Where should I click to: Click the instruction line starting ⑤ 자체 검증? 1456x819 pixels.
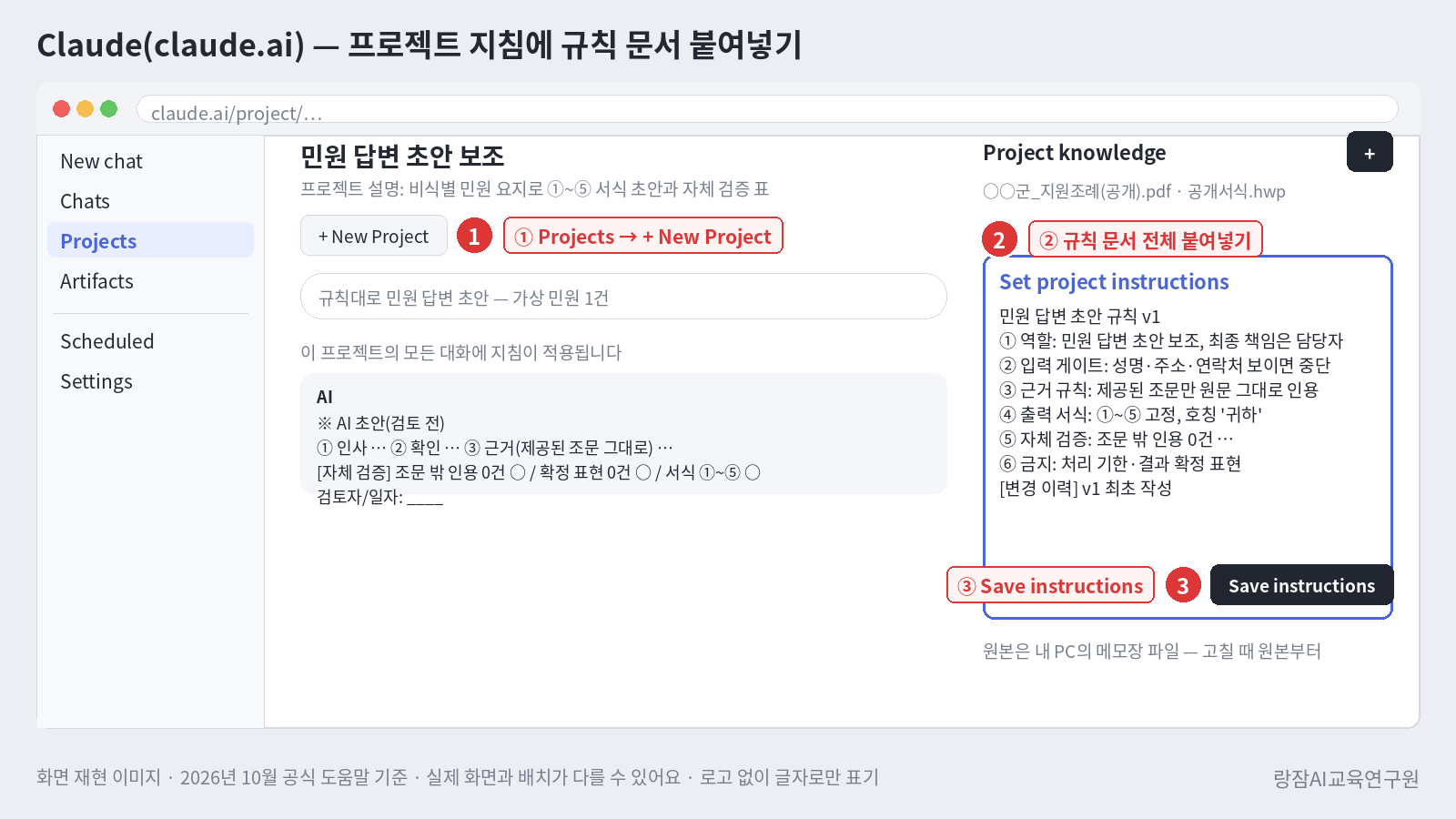1117,439
